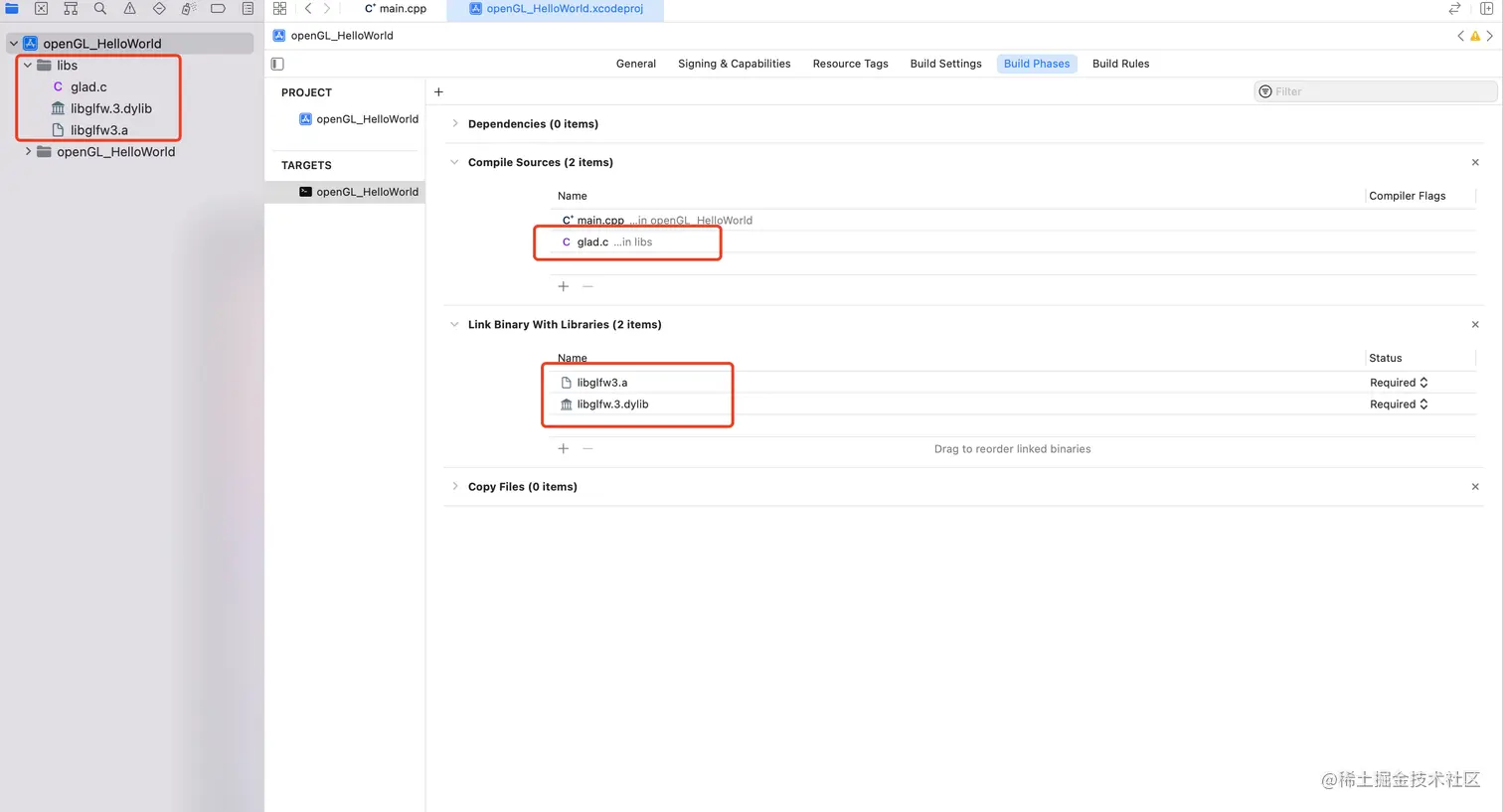Image resolution: width=1503 pixels, height=812 pixels.
Task: Click openGL_HelloWorld in the jump bar
Action: pyautogui.click(x=334, y=36)
